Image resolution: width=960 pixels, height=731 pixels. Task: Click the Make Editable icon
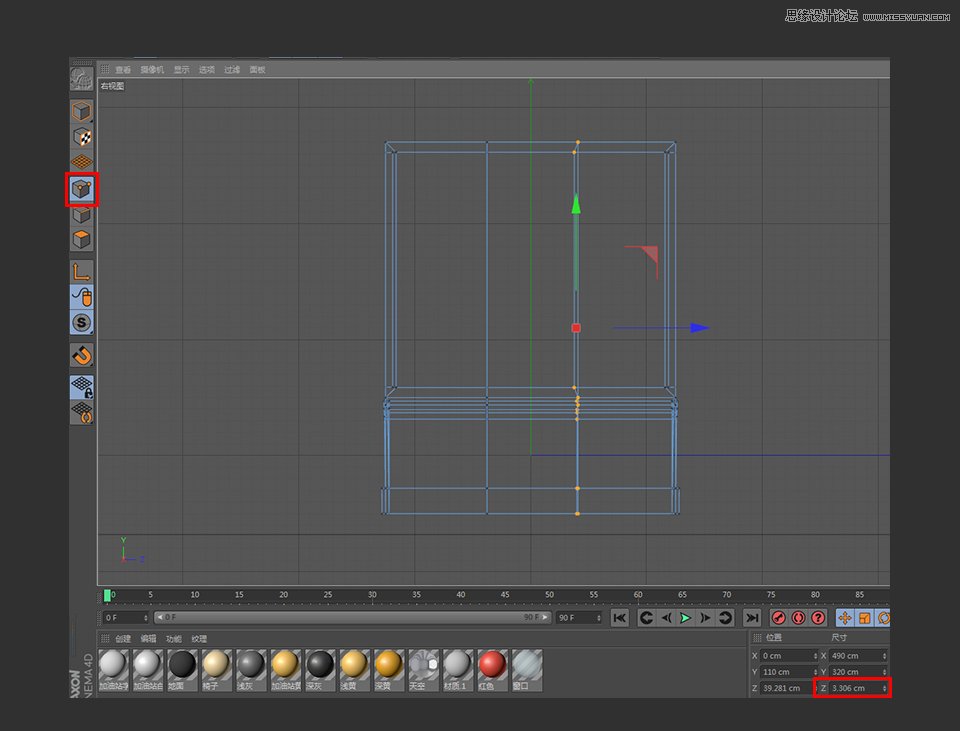click(81, 110)
